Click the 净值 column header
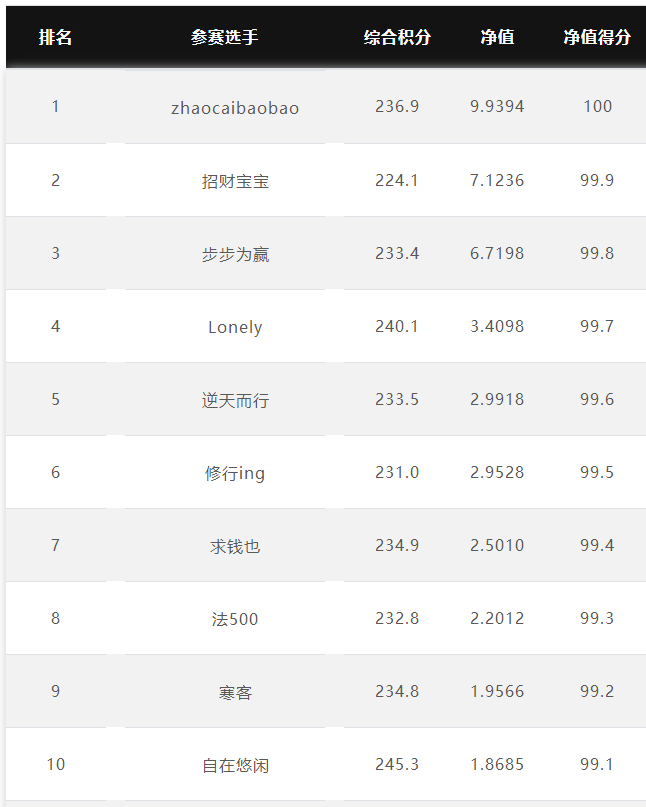646x807 pixels. (497, 37)
